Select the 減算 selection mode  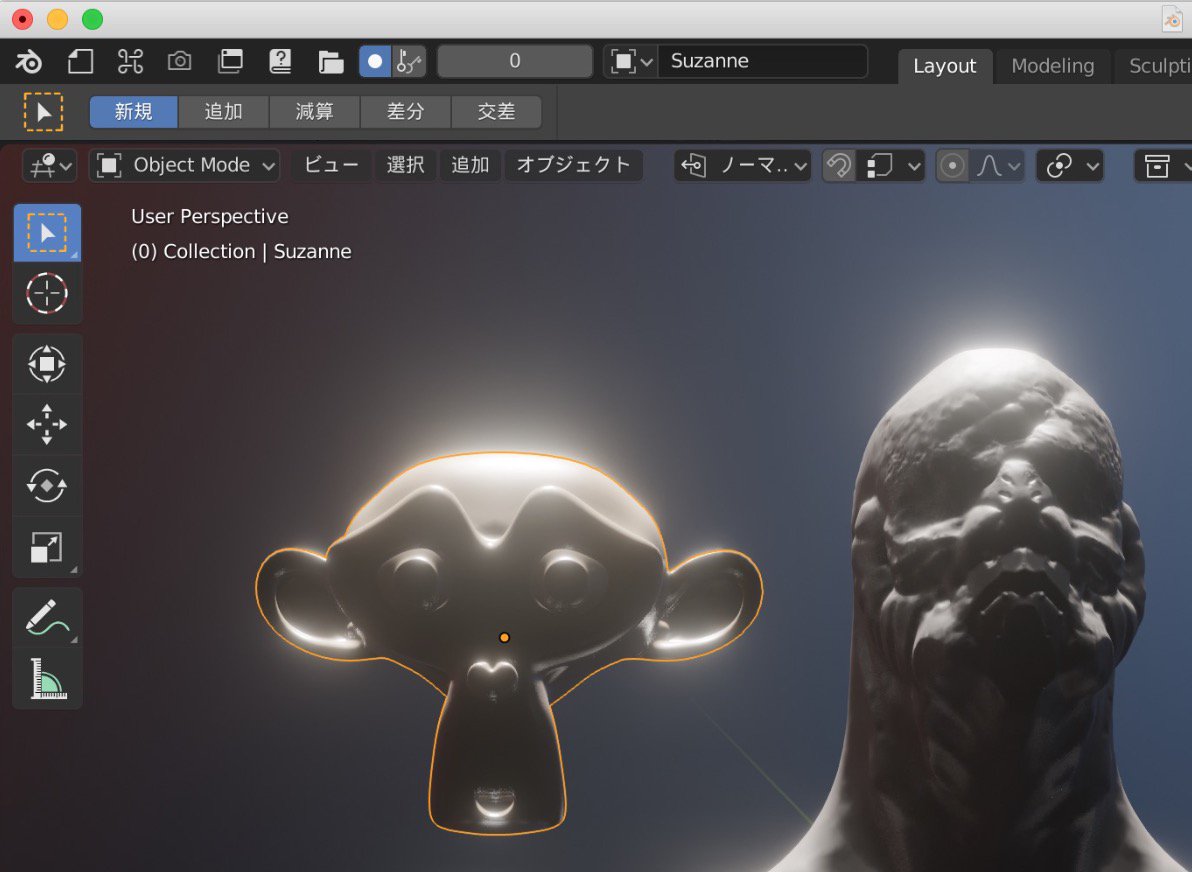point(315,112)
